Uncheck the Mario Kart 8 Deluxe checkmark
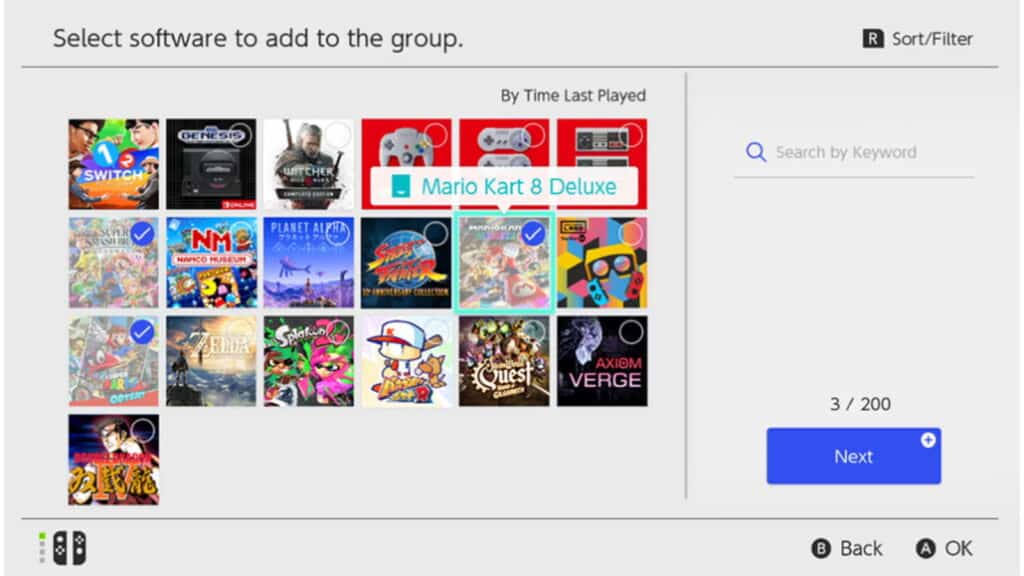The width and height of the screenshot is (1024, 576). [x=533, y=234]
